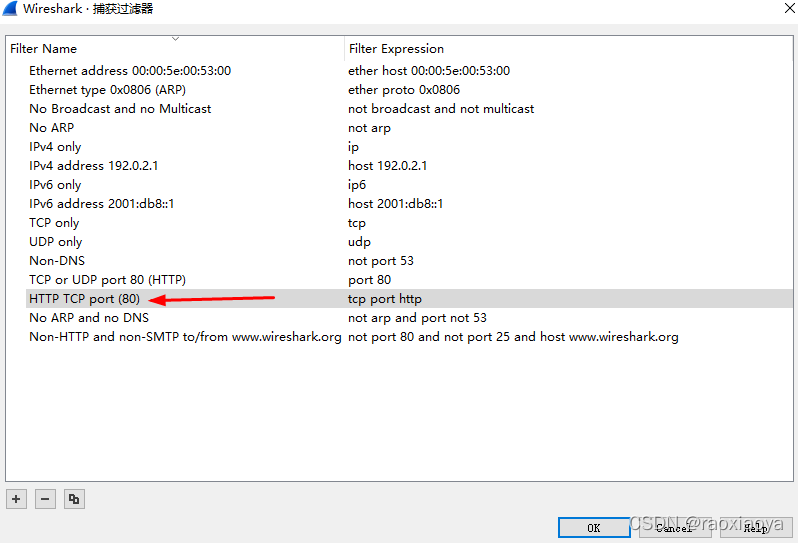Click expression ether host 00:00:5e:00:53:00

point(429,71)
